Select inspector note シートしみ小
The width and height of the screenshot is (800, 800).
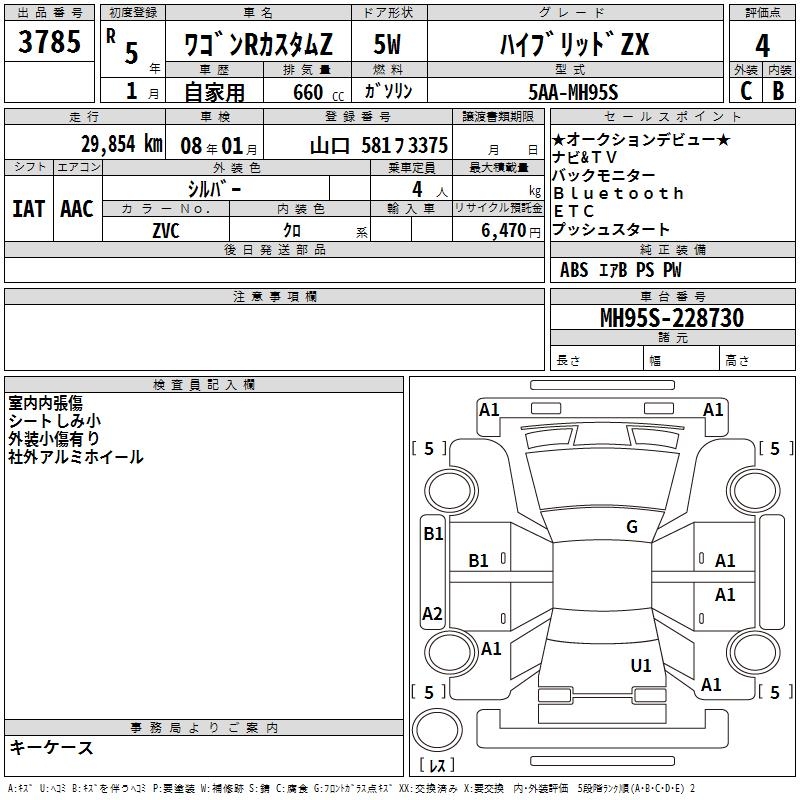[55, 421]
